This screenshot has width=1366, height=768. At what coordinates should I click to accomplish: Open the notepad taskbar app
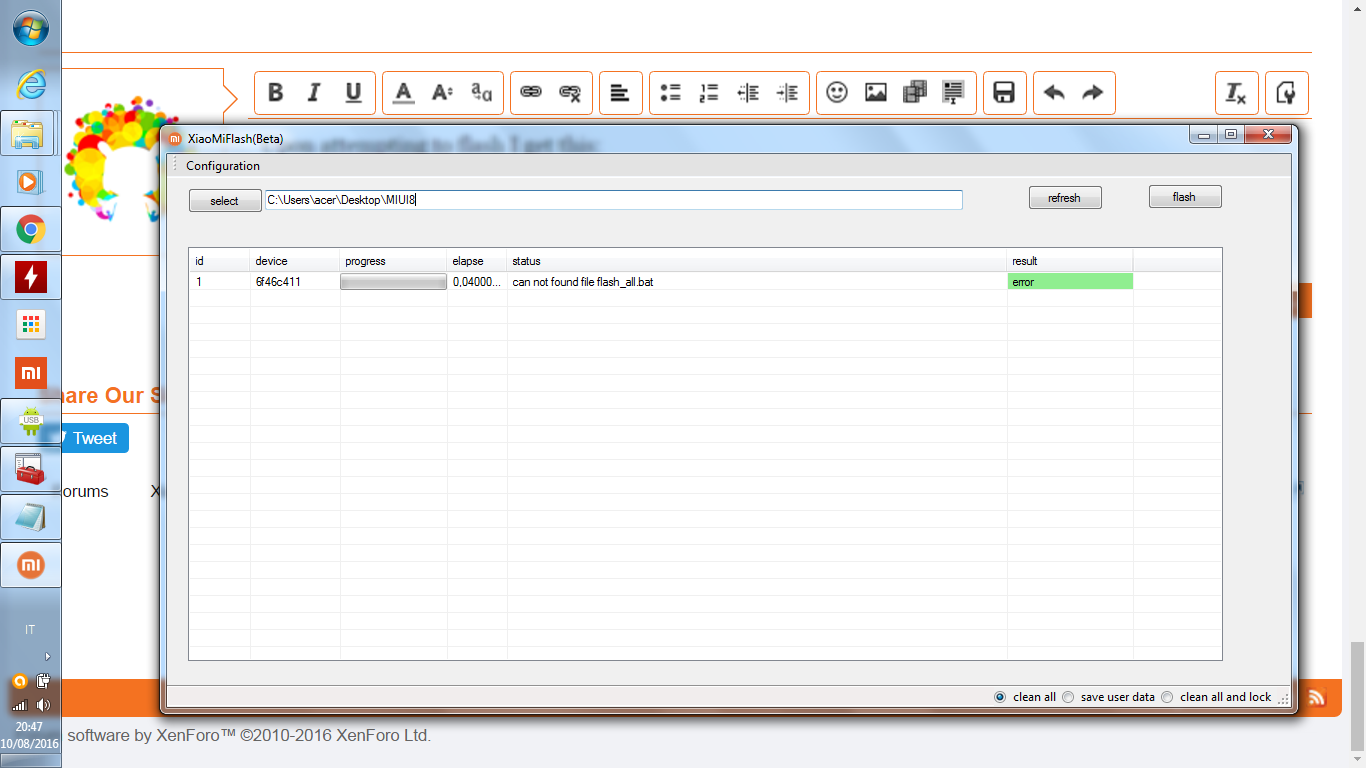tap(30, 517)
